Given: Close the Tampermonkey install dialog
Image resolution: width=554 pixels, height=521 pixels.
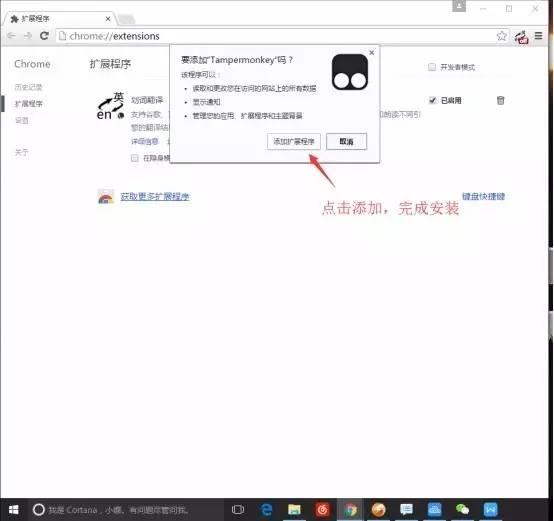Looking at the screenshot, I should coord(371,53).
